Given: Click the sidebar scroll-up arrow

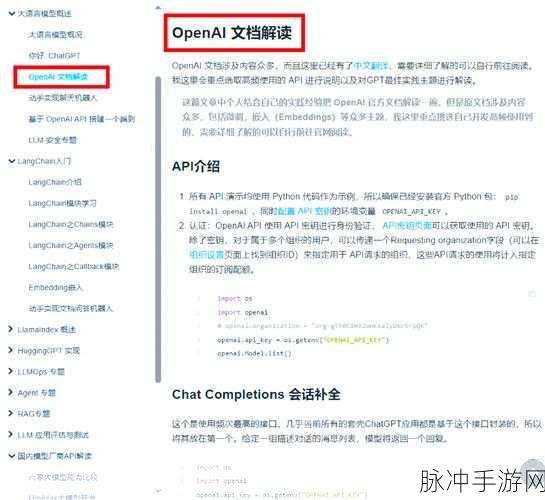Looking at the screenshot, I should point(158,7).
